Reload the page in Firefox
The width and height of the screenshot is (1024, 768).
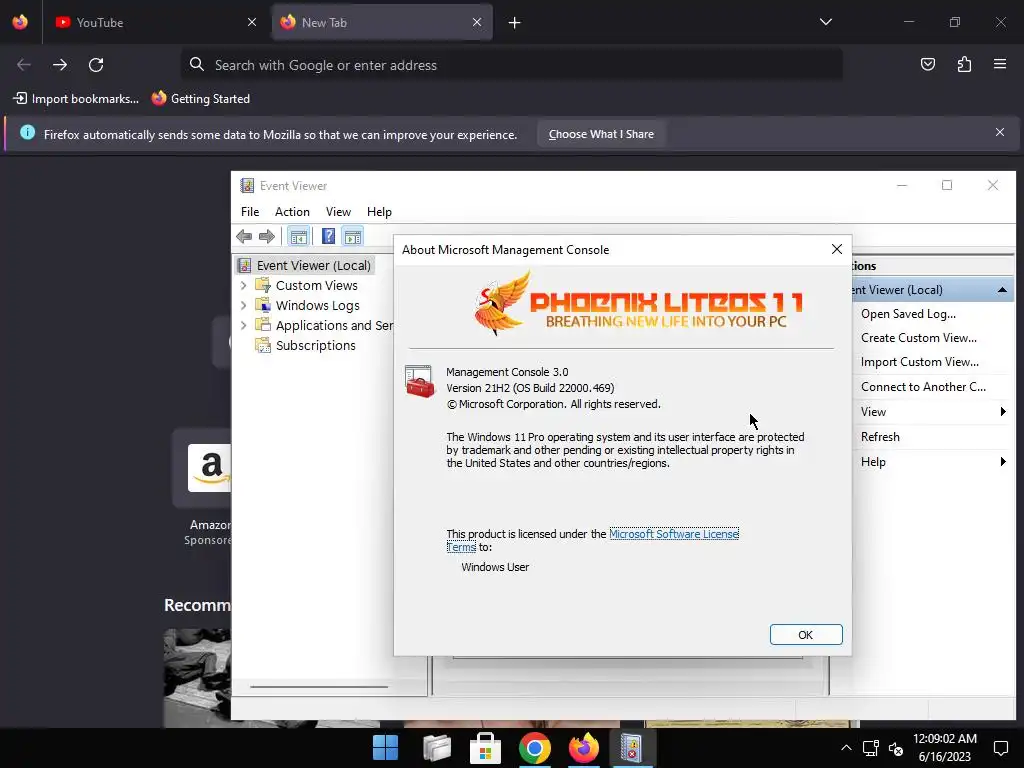click(x=96, y=65)
